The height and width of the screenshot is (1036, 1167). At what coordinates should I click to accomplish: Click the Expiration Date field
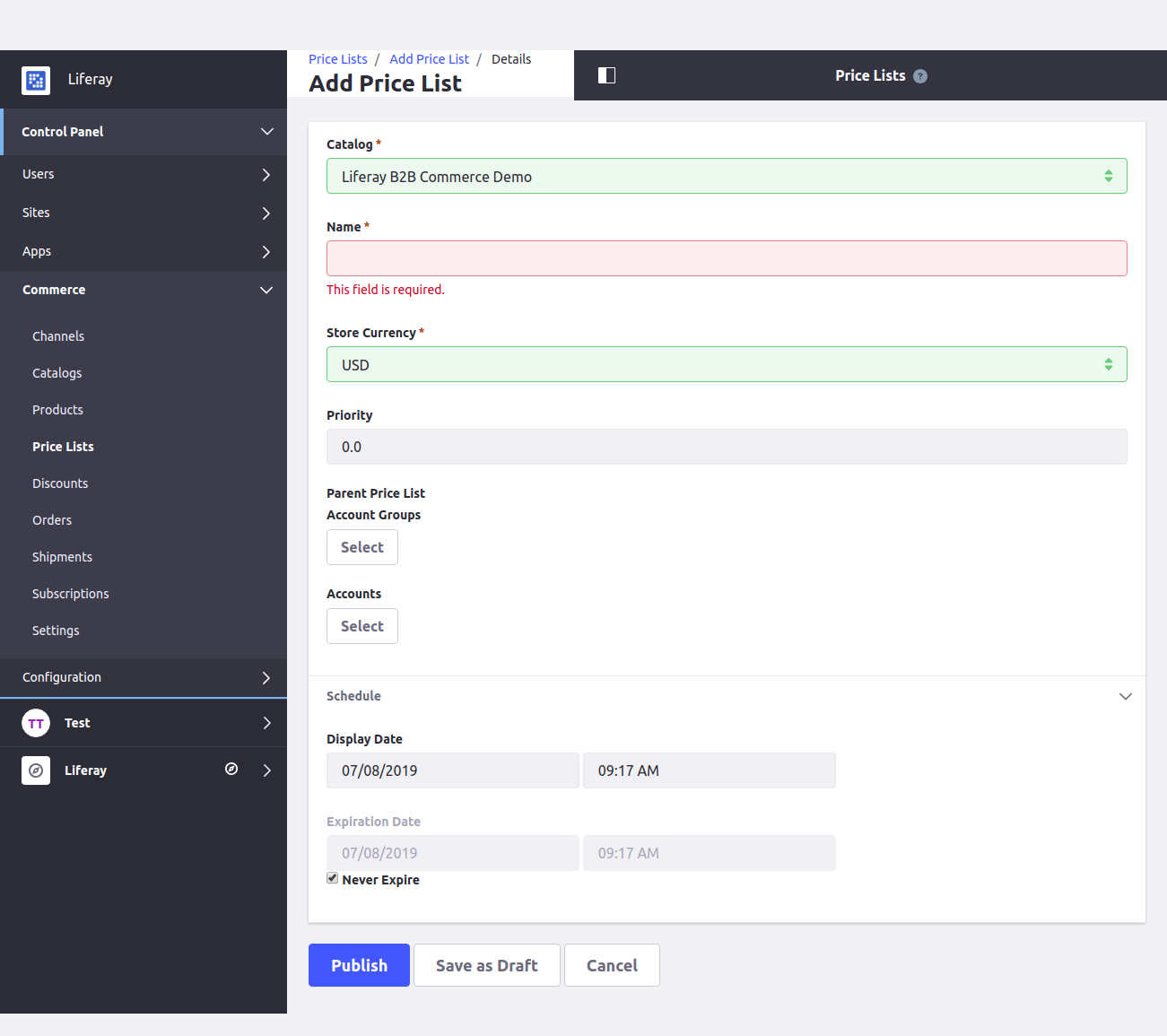point(453,853)
